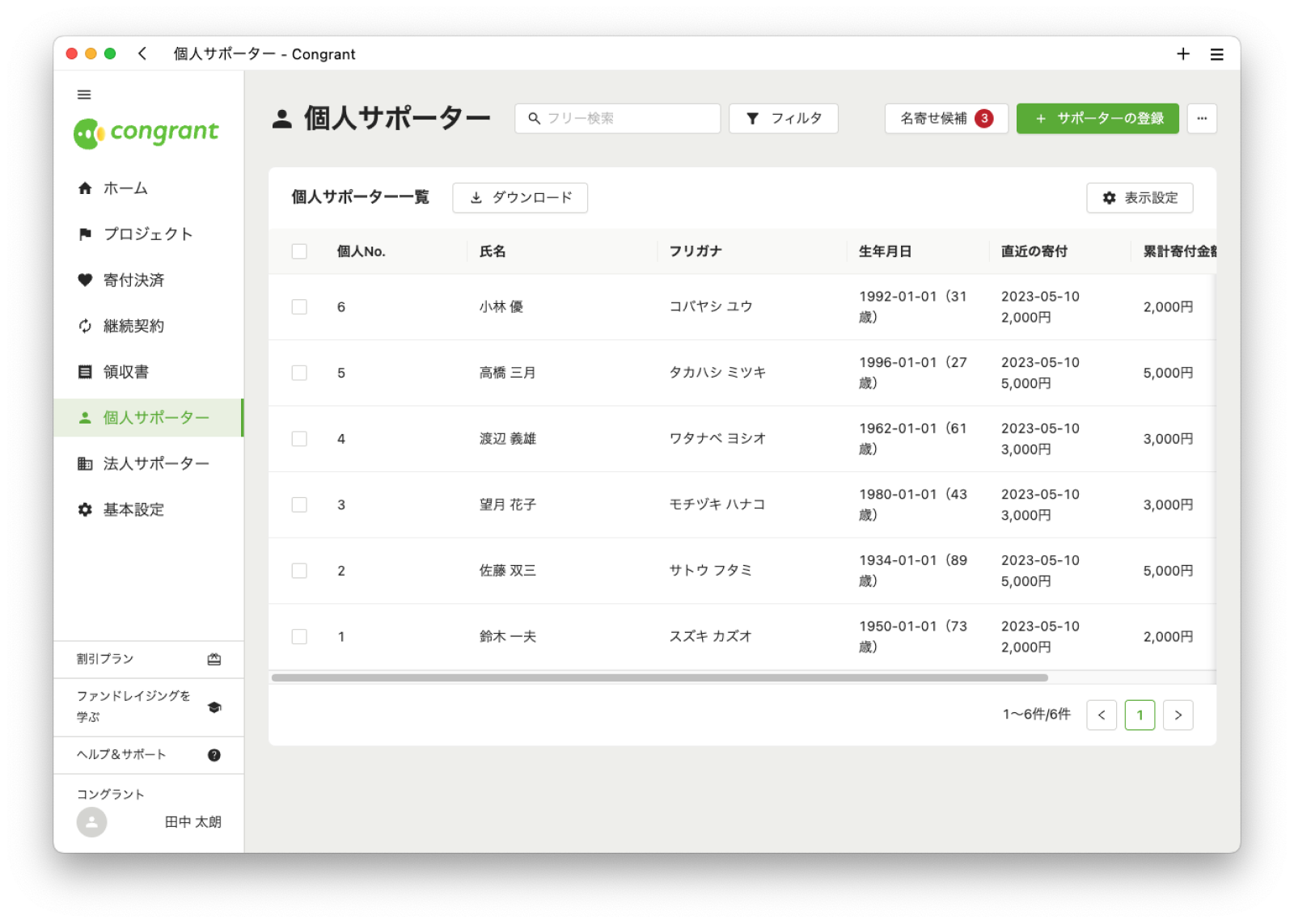
Task: Select 個人サポーター sidebar item
Action: (x=149, y=418)
